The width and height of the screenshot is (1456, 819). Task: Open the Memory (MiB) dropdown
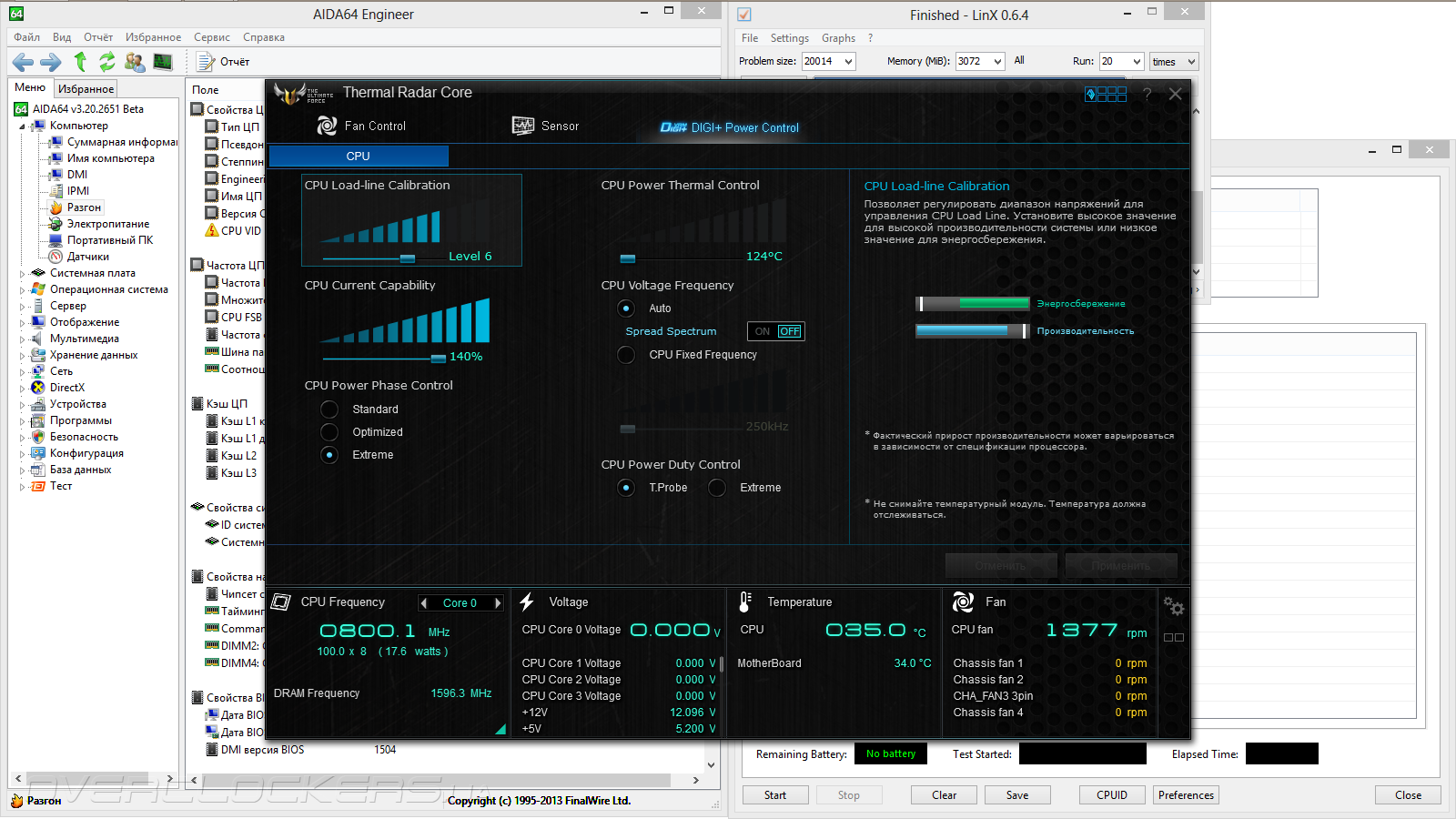997,62
